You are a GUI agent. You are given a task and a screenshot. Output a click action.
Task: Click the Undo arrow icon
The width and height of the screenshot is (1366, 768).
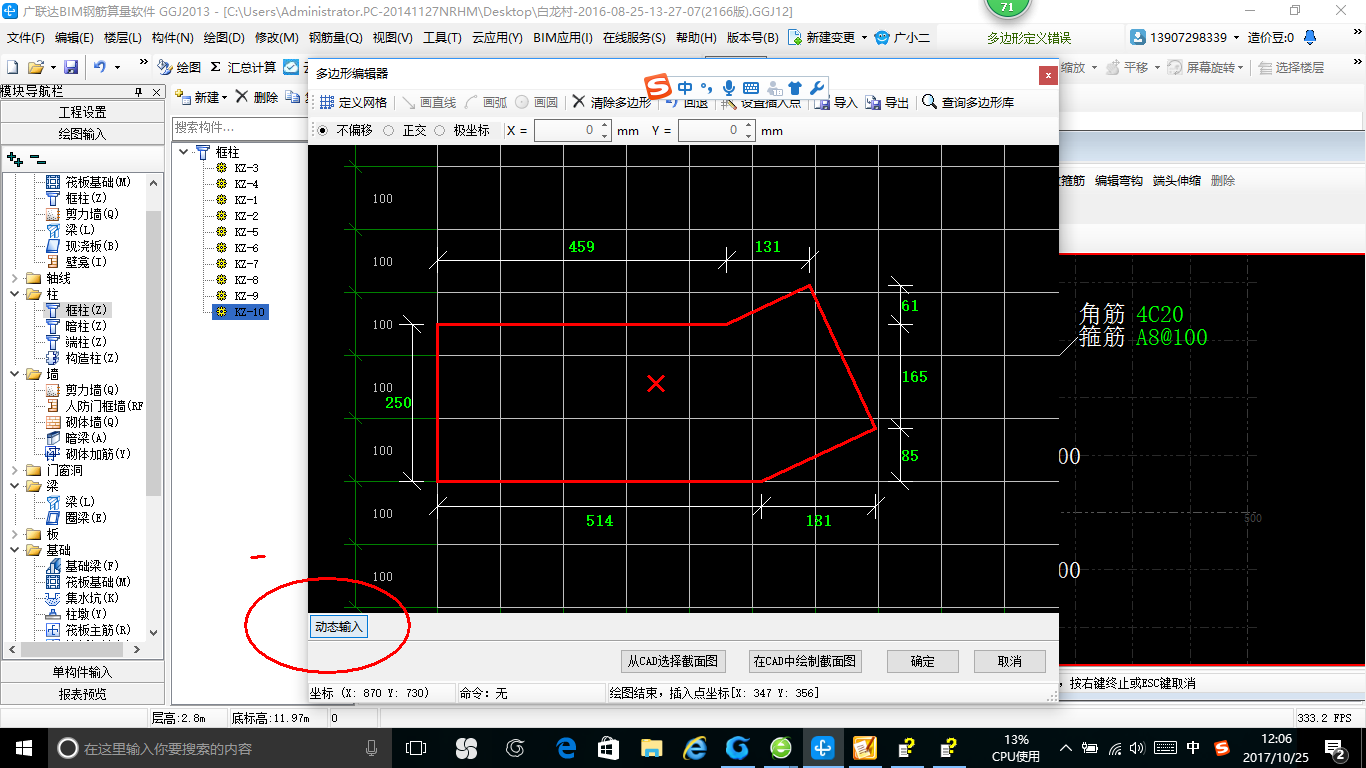100,67
